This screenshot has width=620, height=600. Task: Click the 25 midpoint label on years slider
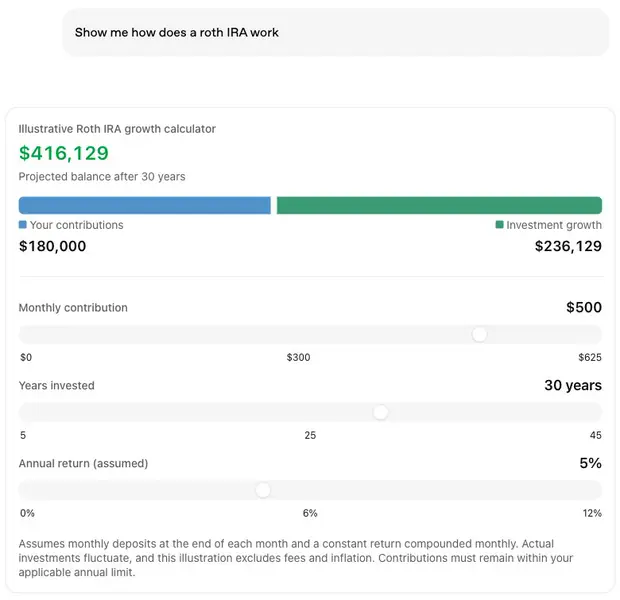coord(310,435)
